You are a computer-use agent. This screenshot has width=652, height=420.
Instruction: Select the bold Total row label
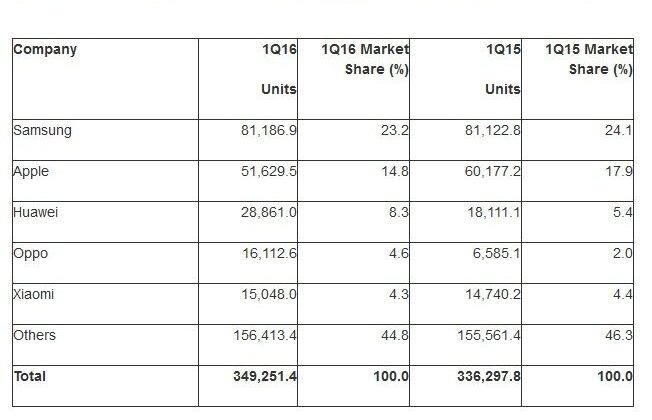30,376
